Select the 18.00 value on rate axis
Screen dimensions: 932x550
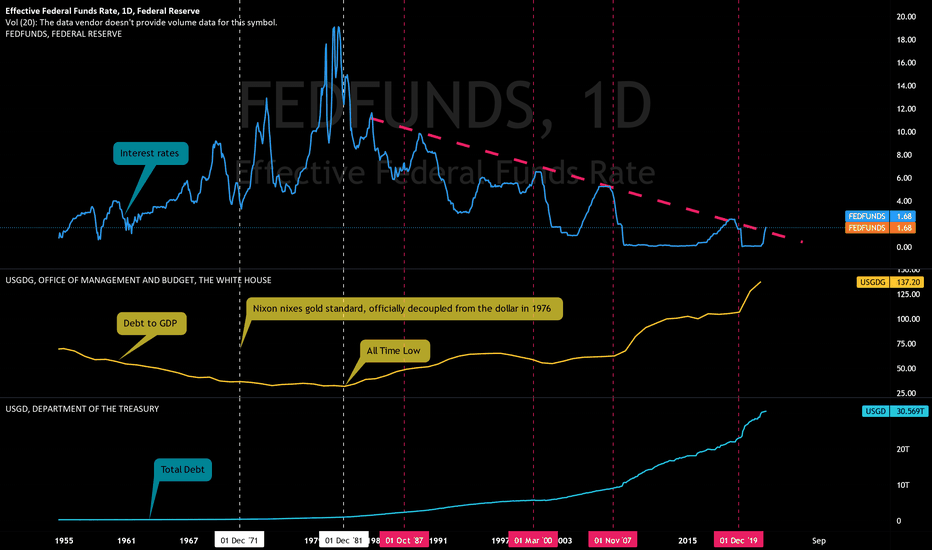(906, 40)
